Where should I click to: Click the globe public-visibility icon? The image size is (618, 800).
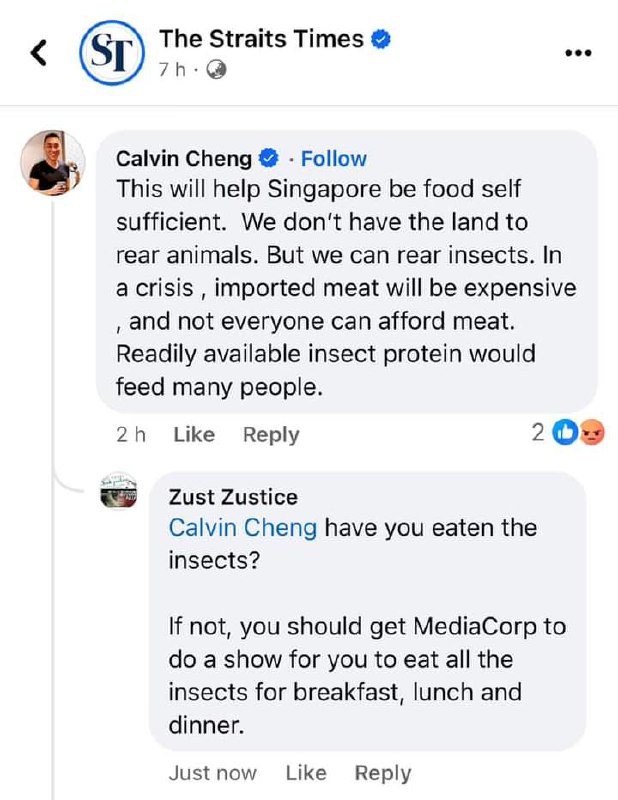tap(216, 70)
